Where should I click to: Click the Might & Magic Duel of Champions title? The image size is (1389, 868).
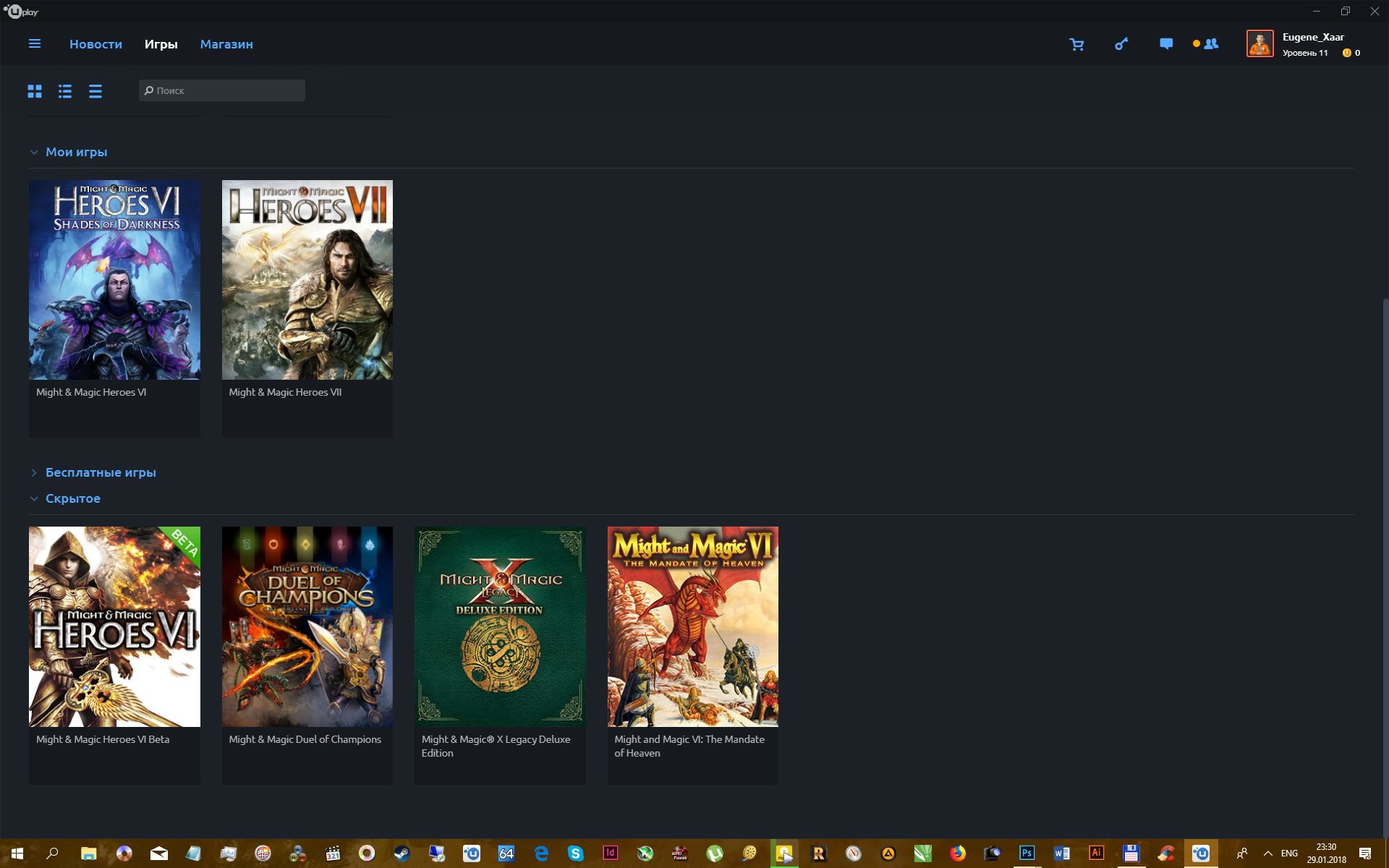305,739
